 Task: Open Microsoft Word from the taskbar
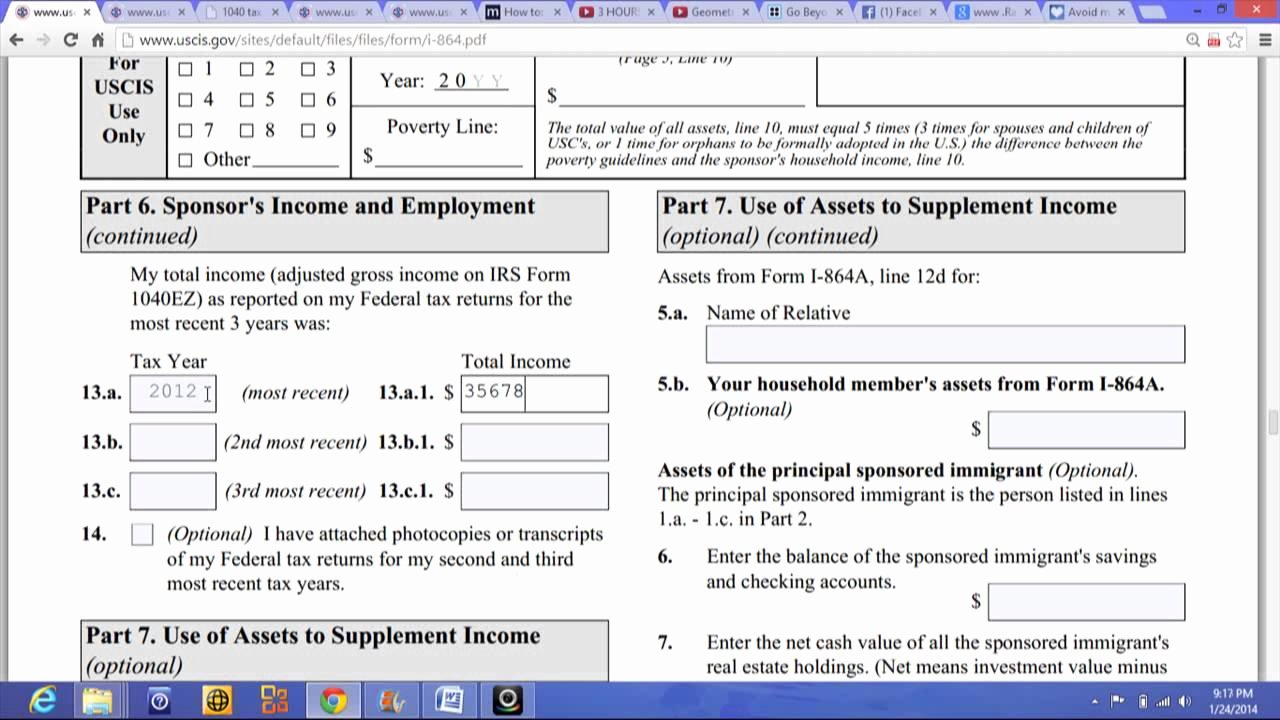click(x=449, y=700)
